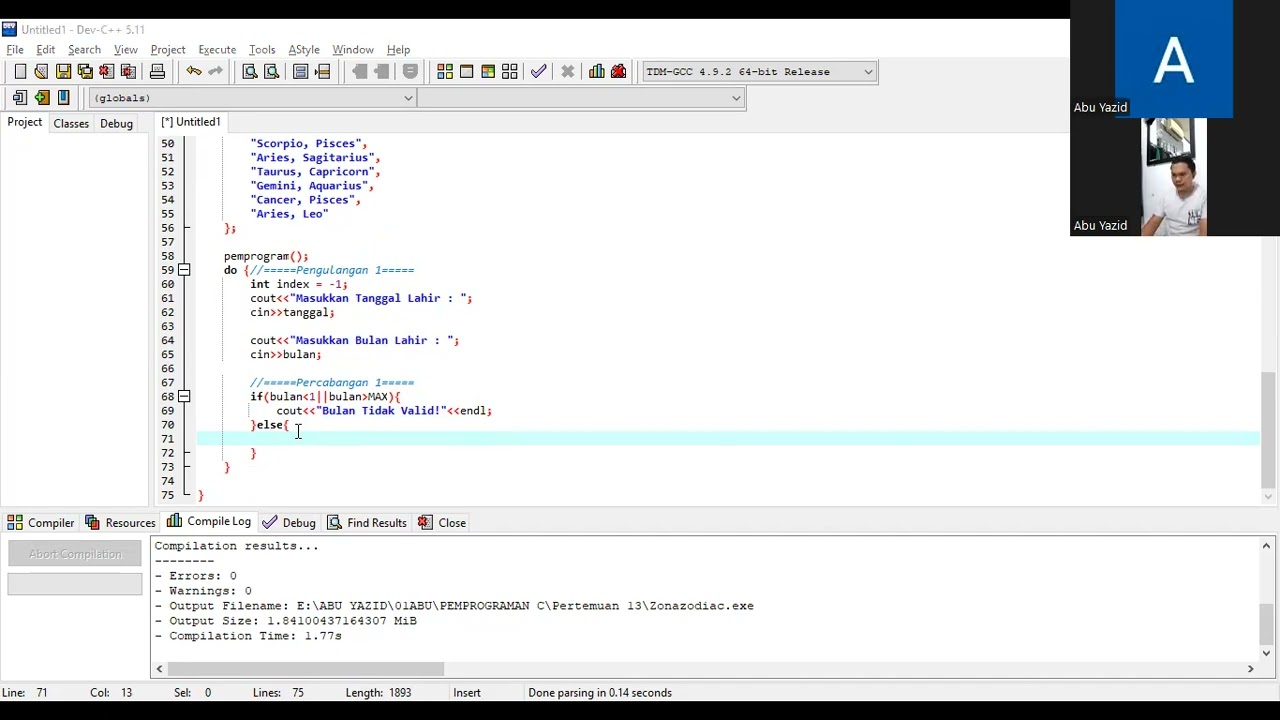
Task: Switch to the Project side tab
Action: tap(25, 122)
